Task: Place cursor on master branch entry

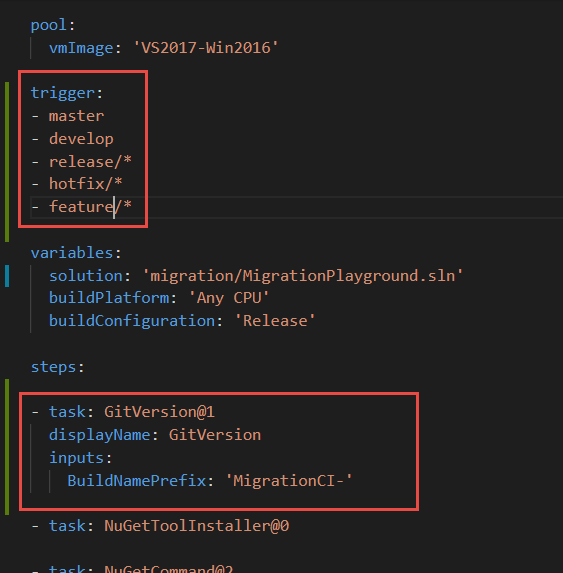Action: [x=77, y=116]
